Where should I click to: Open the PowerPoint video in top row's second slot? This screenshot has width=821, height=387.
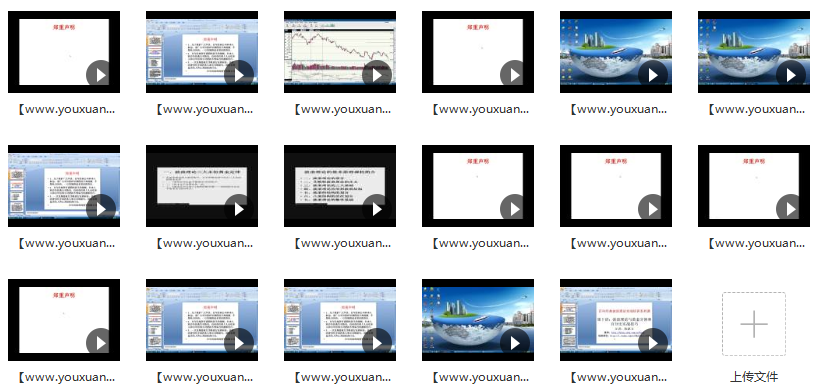point(202,52)
